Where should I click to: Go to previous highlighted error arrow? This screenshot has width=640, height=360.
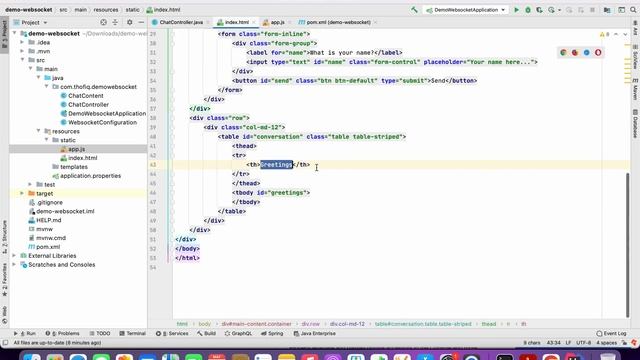coord(616,34)
